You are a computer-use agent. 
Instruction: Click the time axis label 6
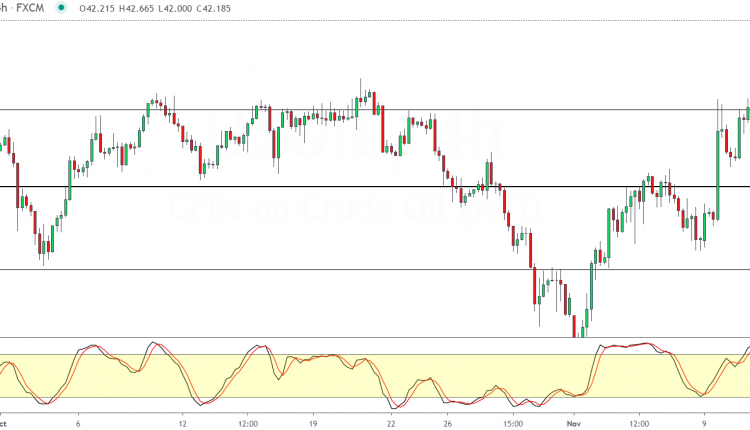[x=78, y=424]
